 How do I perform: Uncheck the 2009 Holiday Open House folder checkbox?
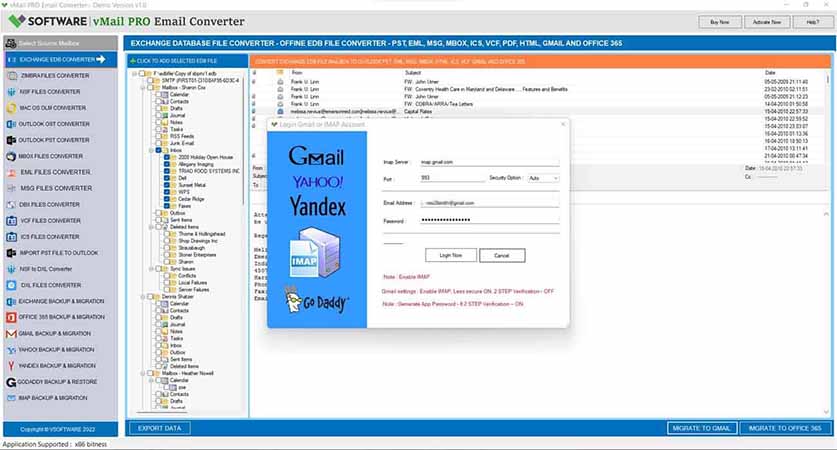pos(167,157)
